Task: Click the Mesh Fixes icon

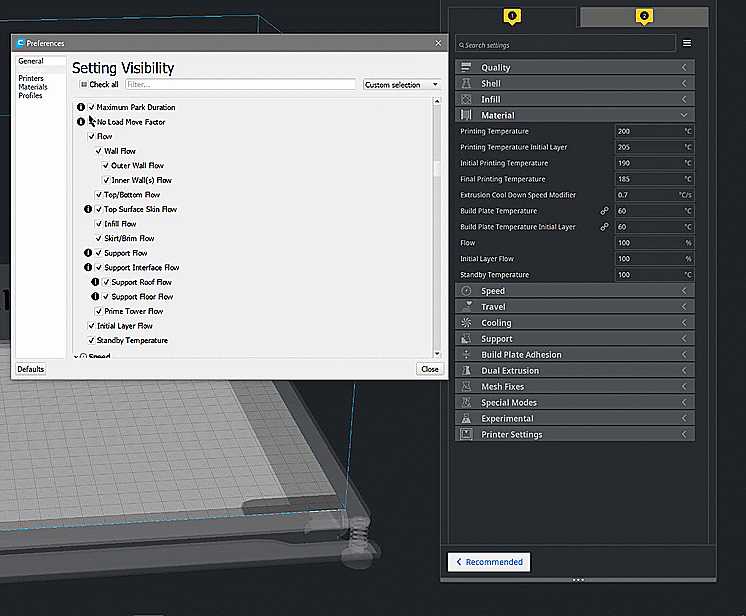Action: click(x=466, y=386)
